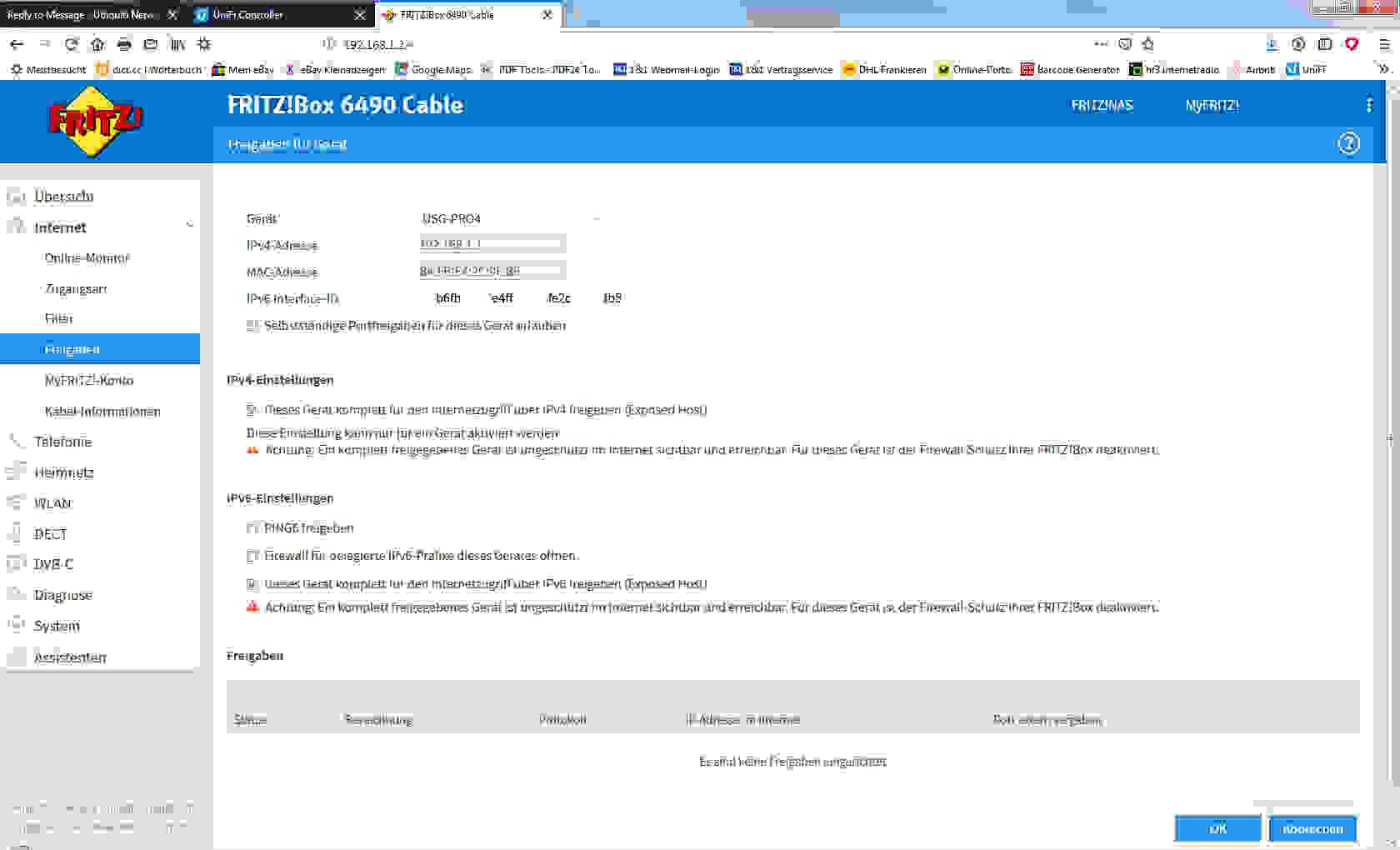Open the library icon in the toolbar

pos(177,44)
